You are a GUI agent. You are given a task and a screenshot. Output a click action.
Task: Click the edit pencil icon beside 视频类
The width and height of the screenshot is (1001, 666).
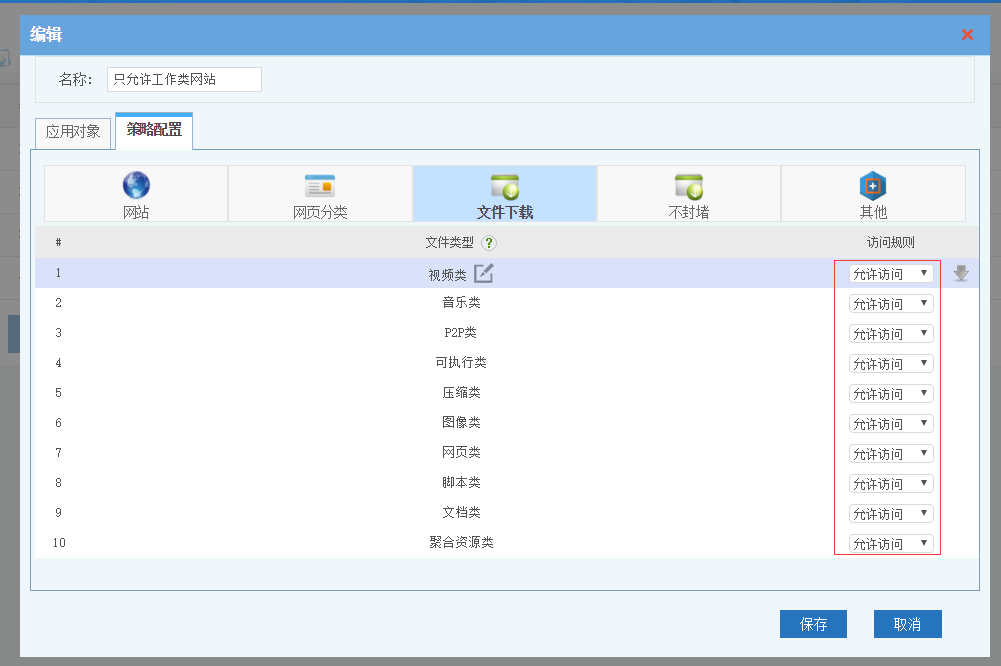click(x=484, y=273)
